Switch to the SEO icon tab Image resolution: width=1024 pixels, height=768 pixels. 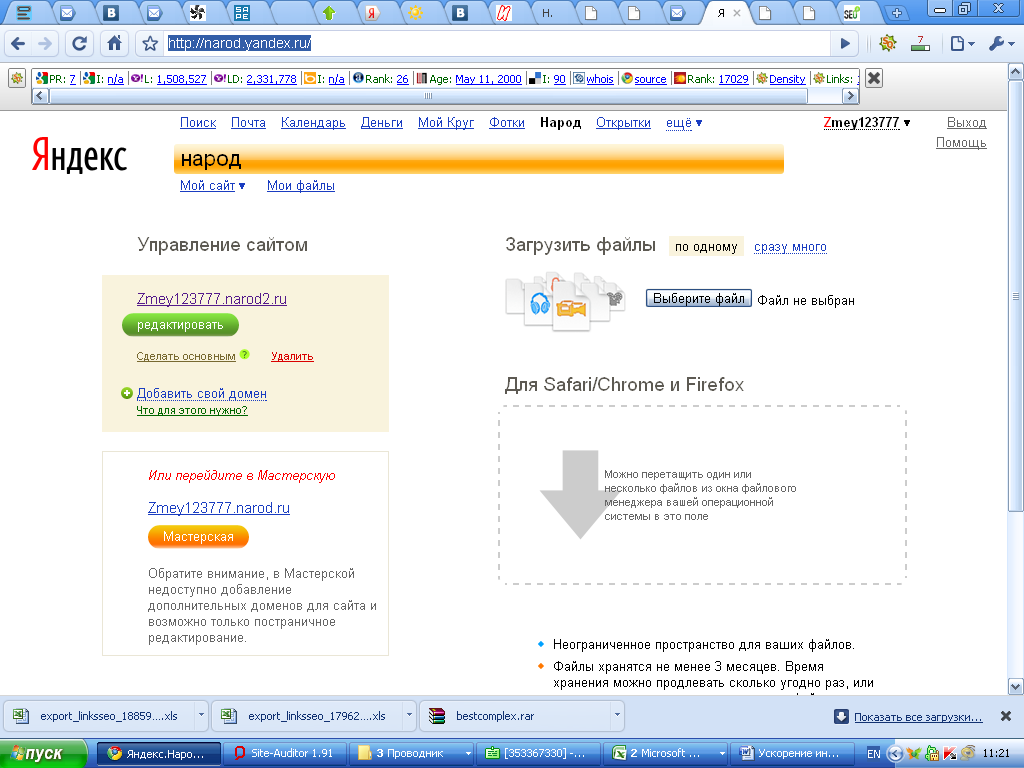coord(851,12)
